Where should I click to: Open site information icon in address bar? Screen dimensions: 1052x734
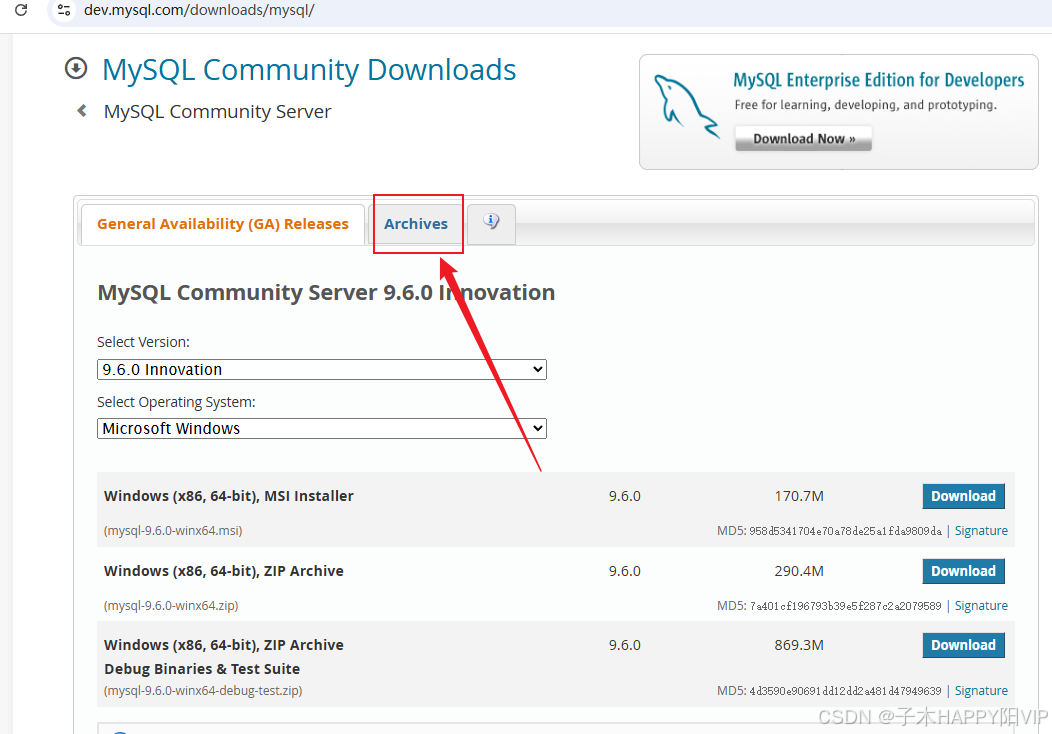click(x=64, y=10)
